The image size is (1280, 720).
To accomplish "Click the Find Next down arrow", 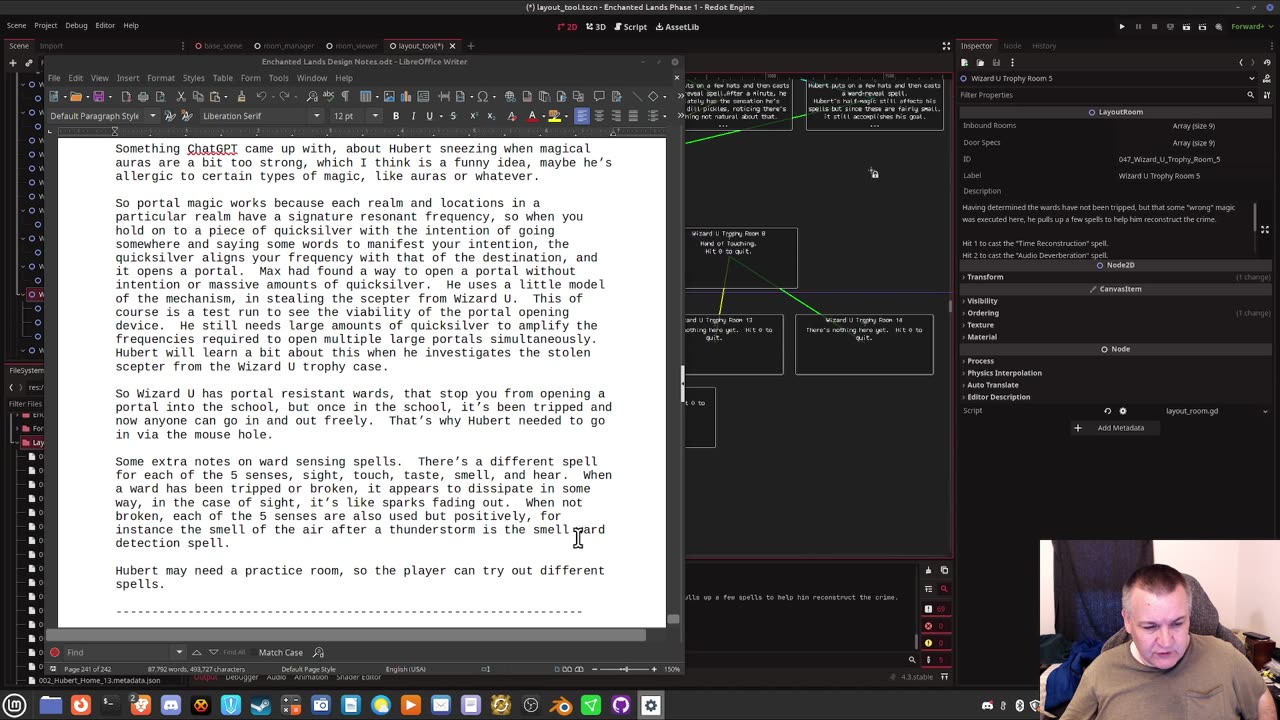I will (x=212, y=652).
